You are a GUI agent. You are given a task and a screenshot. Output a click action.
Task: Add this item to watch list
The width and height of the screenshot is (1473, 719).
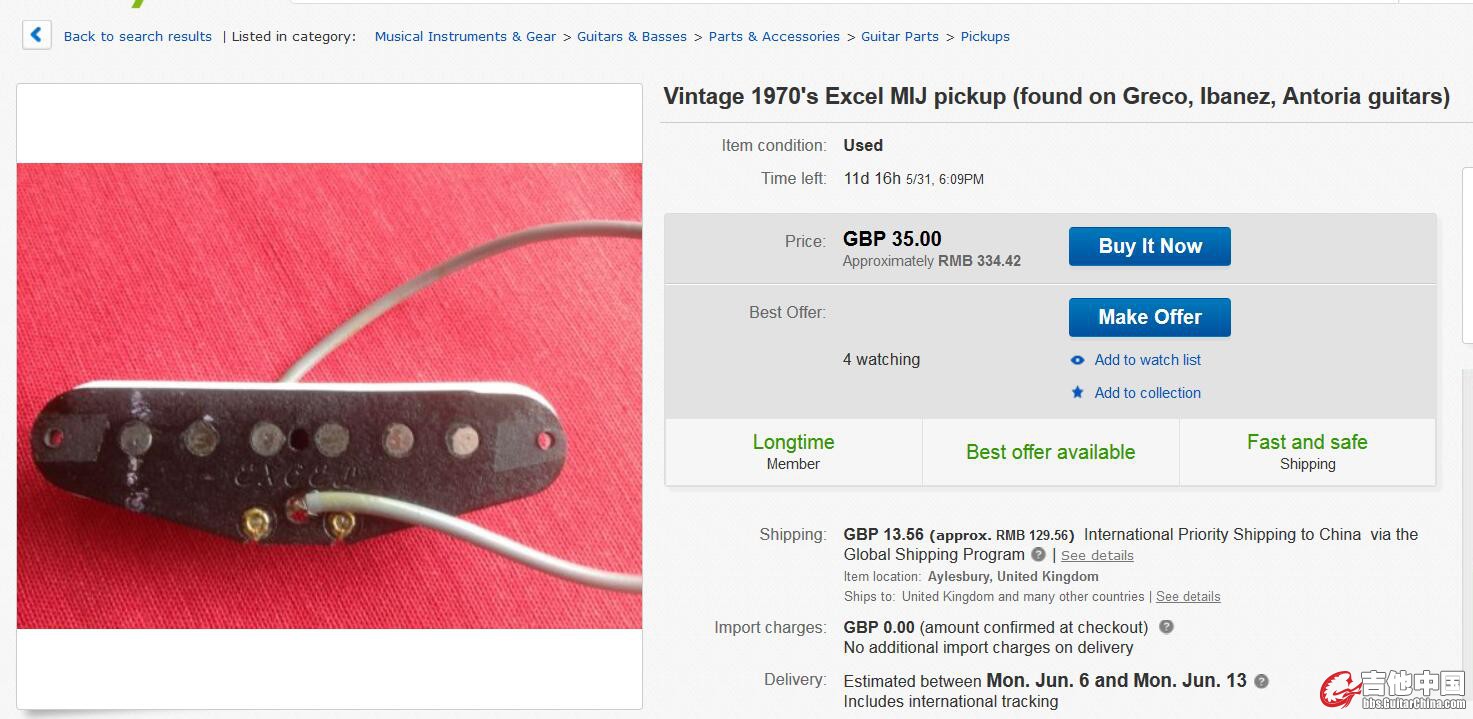pos(1147,360)
